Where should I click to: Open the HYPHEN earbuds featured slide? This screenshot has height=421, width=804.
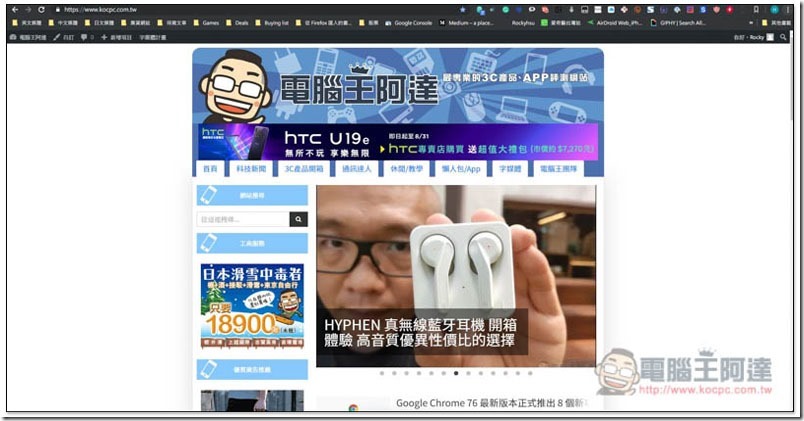point(456,276)
